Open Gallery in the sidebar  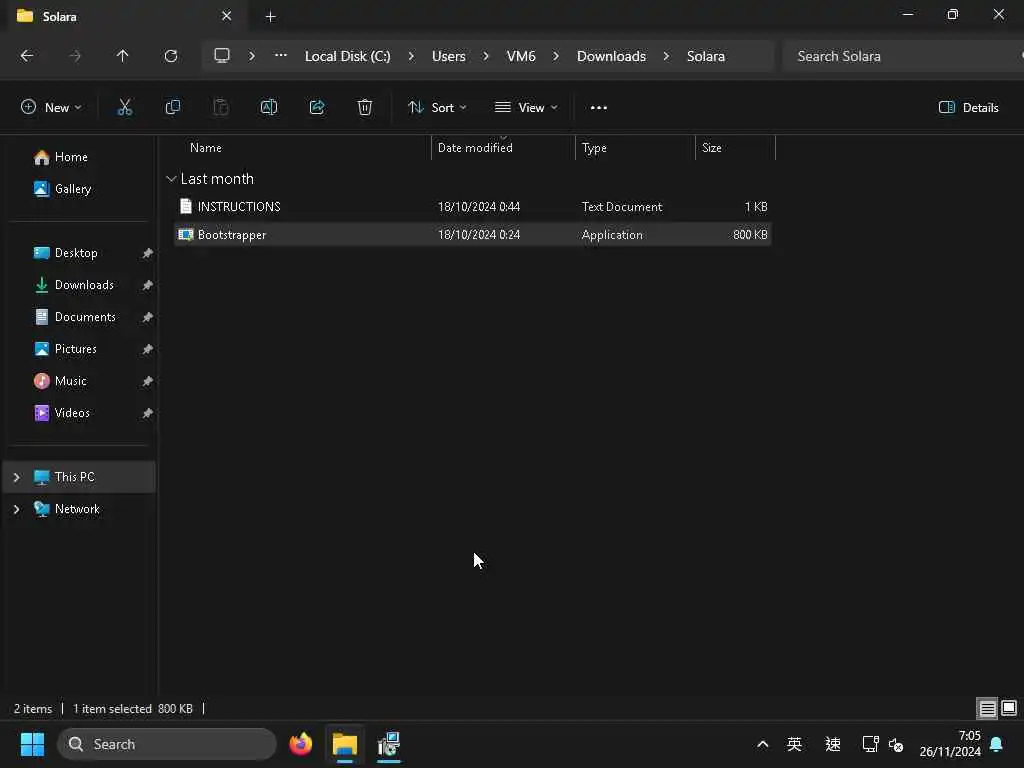(x=72, y=189)
